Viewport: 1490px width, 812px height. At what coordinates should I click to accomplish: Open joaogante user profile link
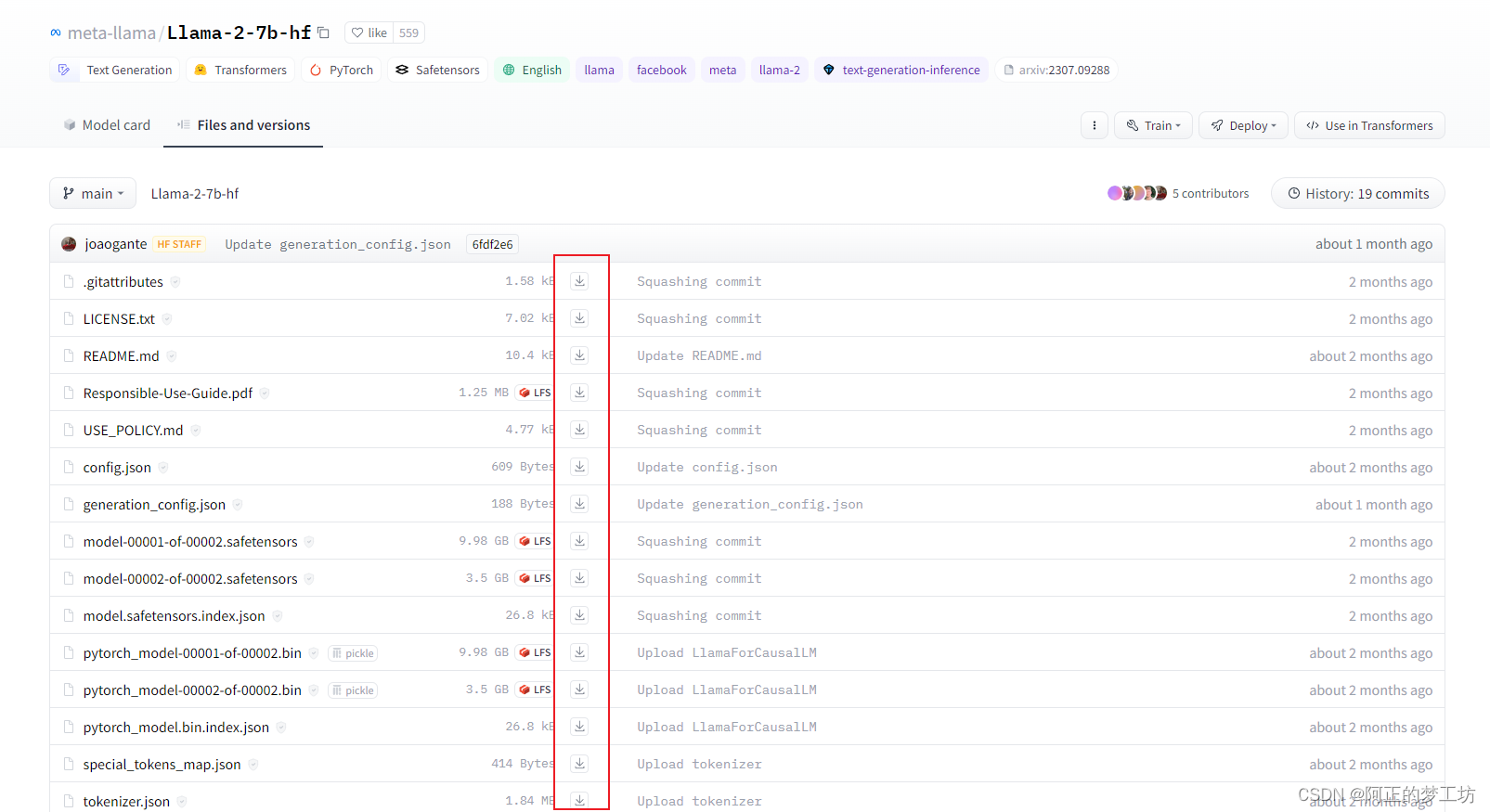click(116, 244)
